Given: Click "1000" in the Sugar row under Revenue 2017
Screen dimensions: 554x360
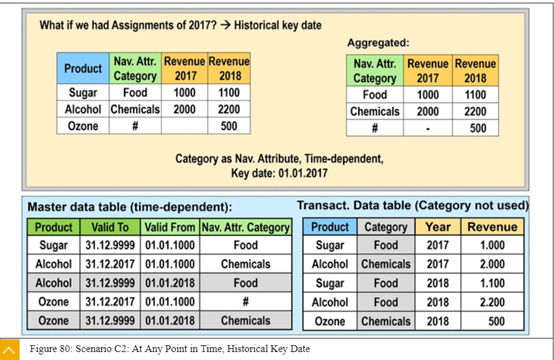Looking at the screenshot, I should [184, 93].
